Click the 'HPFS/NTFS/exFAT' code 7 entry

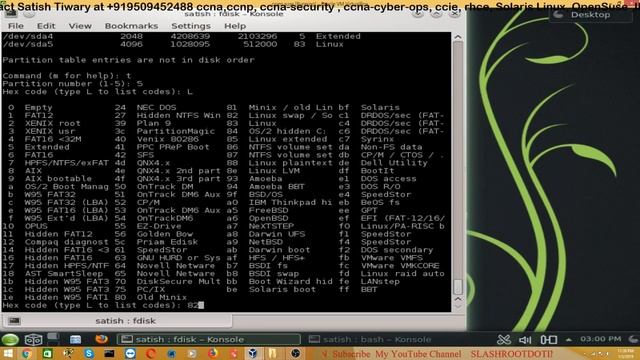pyautogui.click(x=58, y=163)
